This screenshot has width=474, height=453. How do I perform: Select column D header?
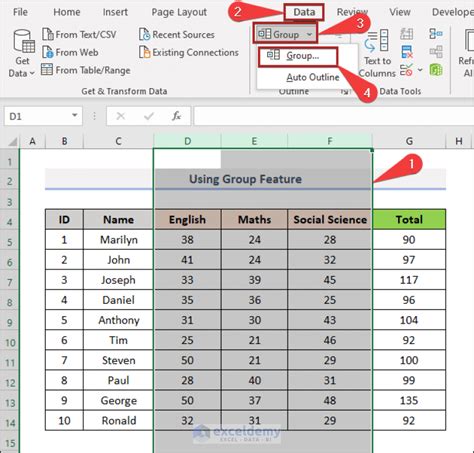click(187, 141)
